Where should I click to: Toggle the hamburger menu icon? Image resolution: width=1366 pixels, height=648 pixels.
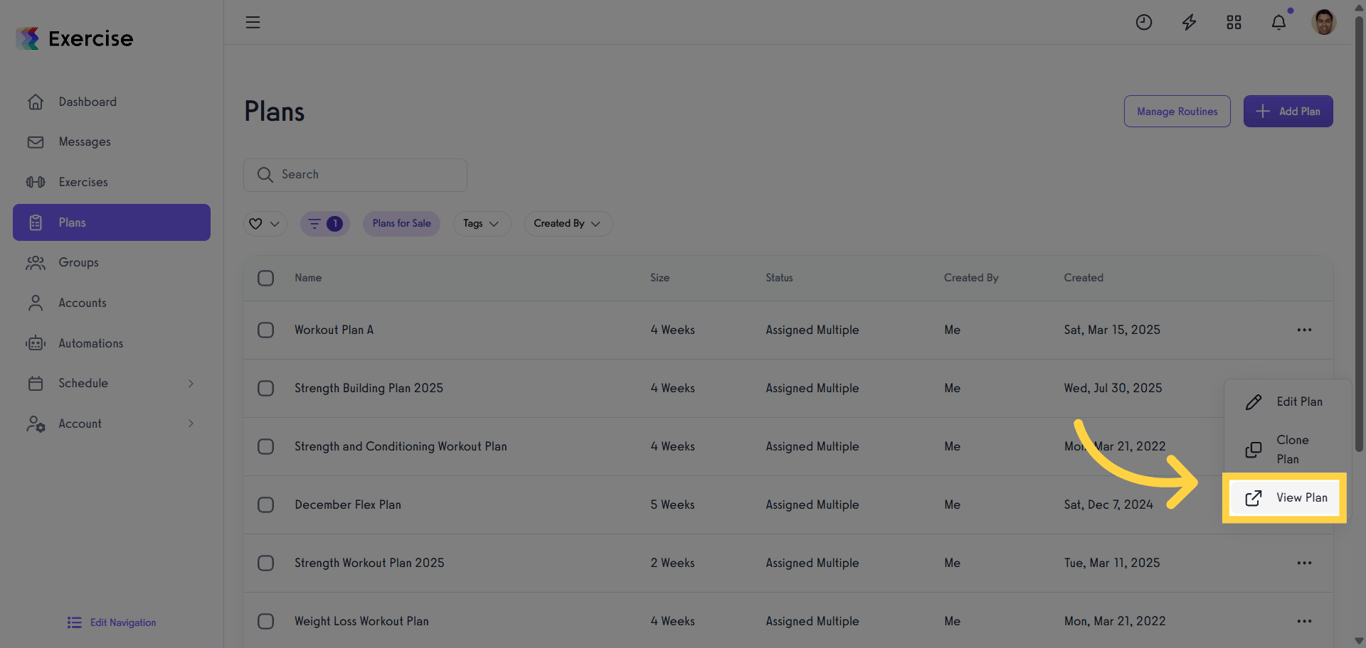pyautogui.click(x=253, y=22)
